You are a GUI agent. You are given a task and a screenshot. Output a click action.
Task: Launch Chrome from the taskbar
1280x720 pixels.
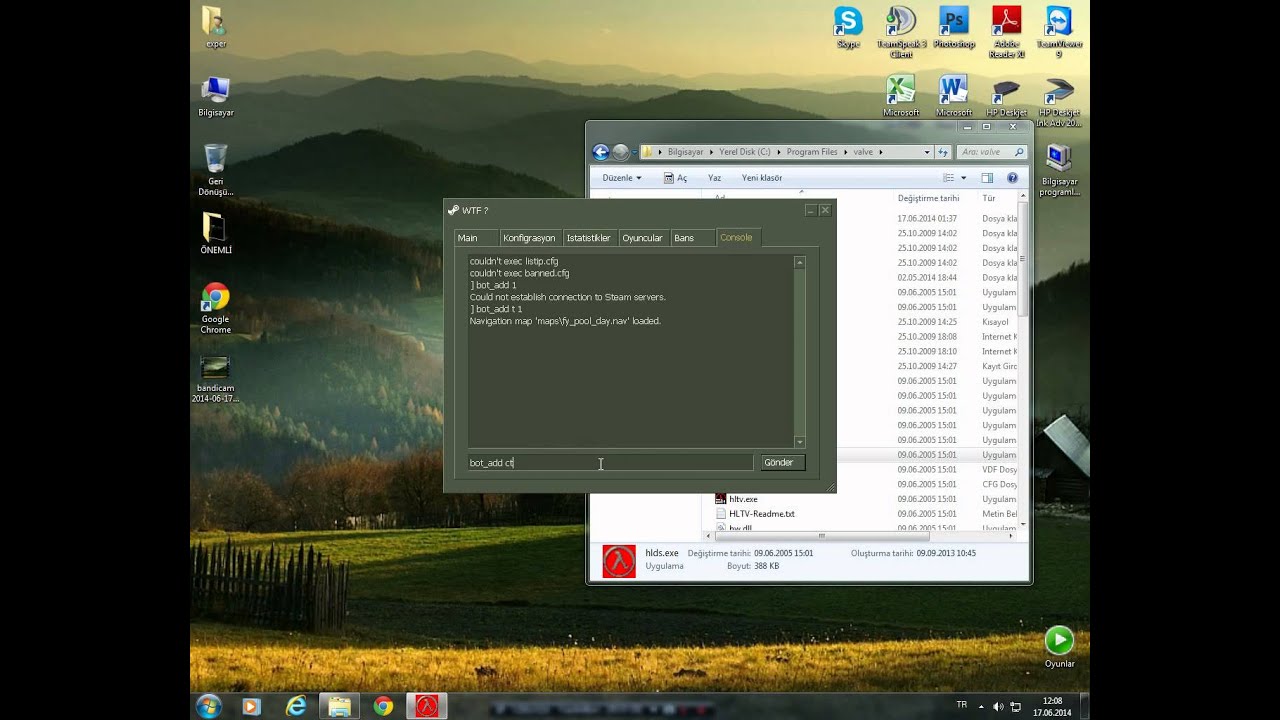(x=383, y=706)
